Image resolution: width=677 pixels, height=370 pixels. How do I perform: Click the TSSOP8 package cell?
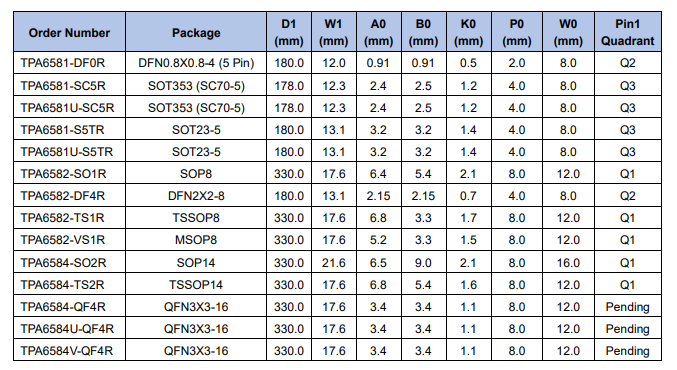[x=196, y=218]
